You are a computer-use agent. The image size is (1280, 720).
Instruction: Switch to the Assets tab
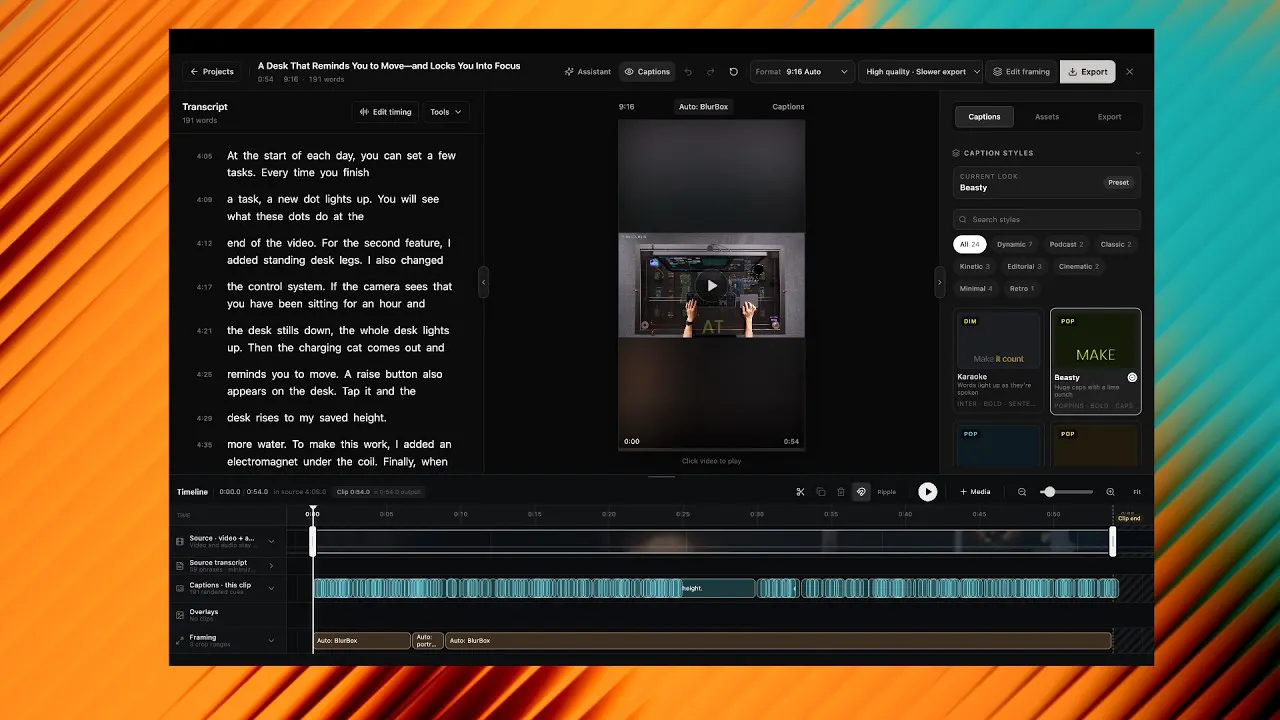pyautogui.click(x=1047, y=117)
